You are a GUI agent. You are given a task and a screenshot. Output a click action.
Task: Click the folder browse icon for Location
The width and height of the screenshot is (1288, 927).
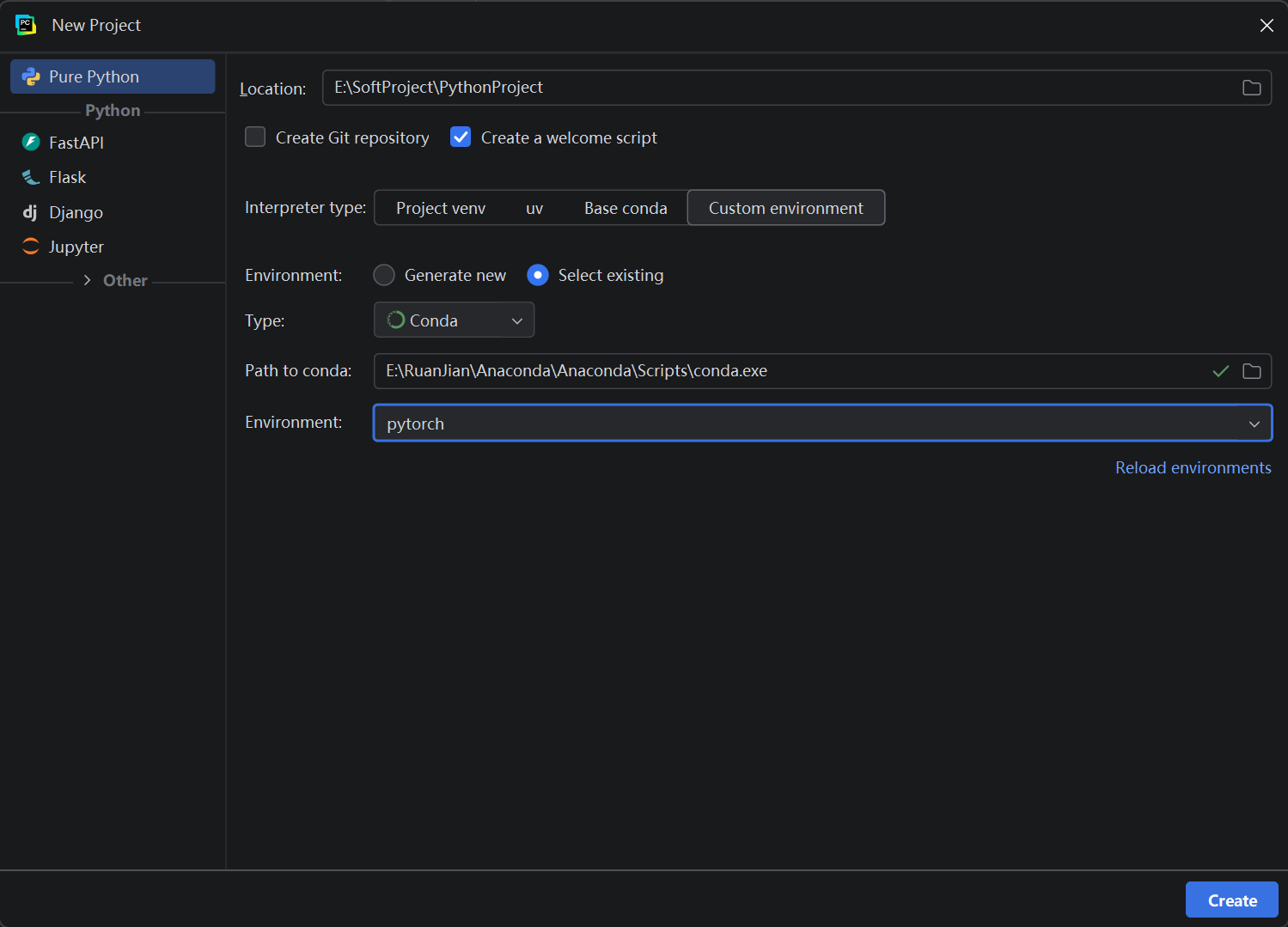(1252, 88)
